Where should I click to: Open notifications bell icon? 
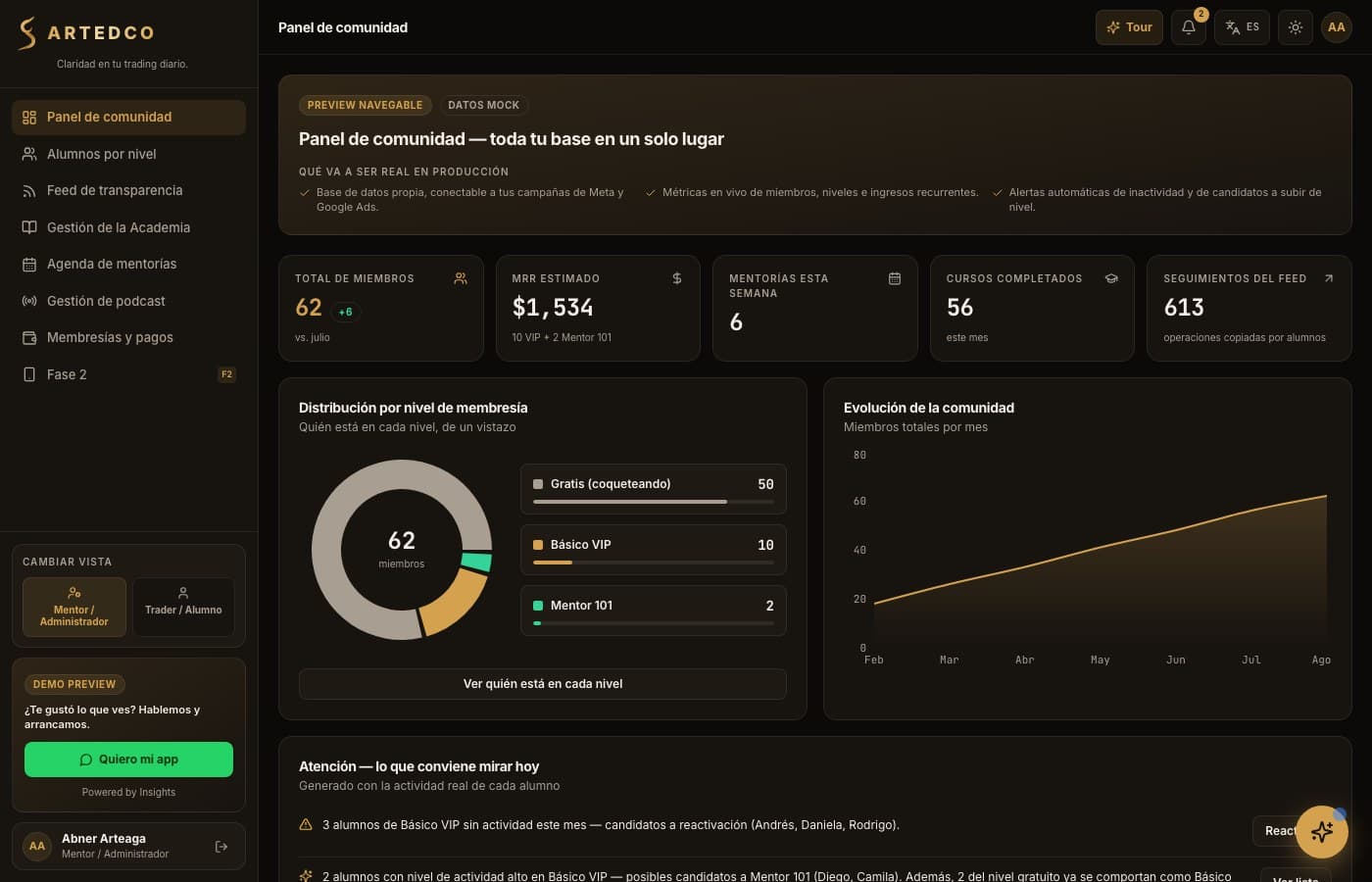click(1188, 27)
